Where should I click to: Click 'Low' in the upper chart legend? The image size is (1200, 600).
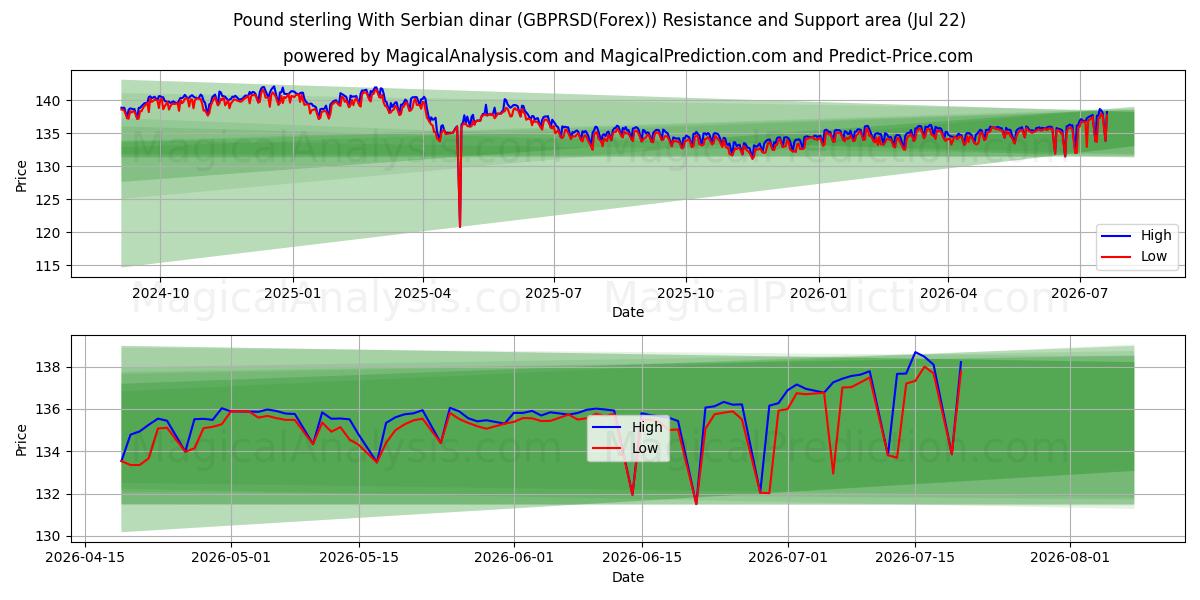click(1154, 256)
